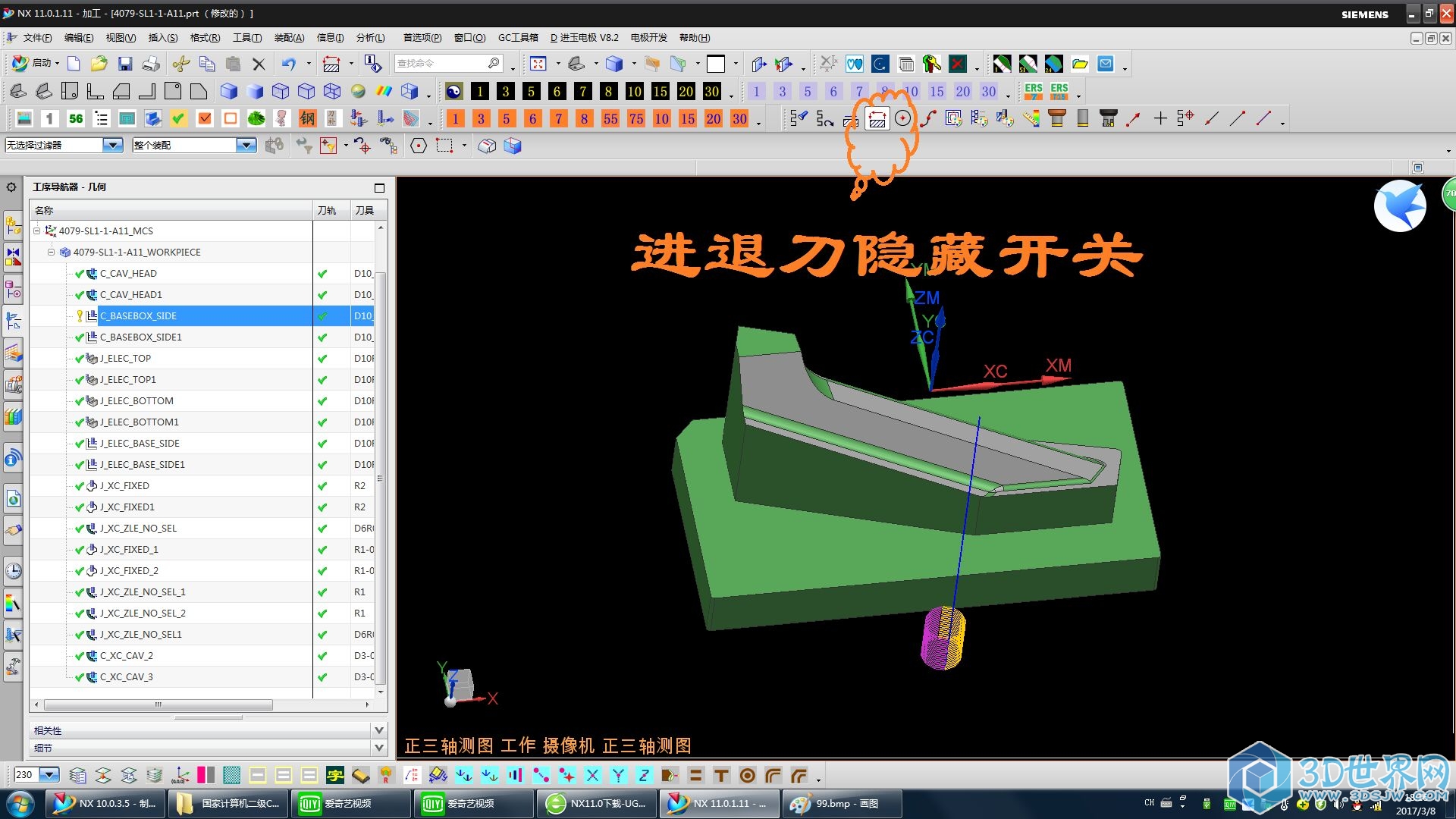
Task: Click the Fit view icon
Action: (538, 64)
